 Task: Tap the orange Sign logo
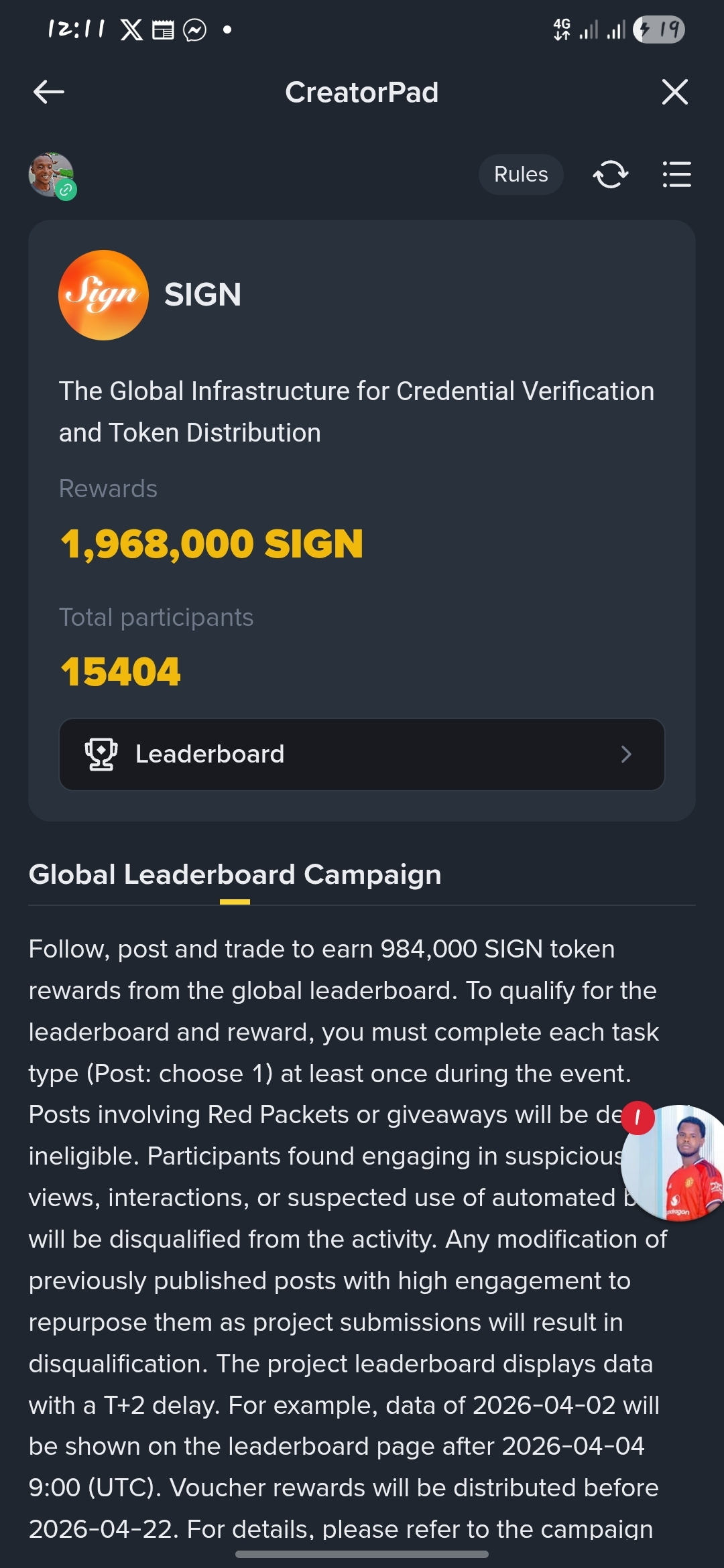pos(103,295)
